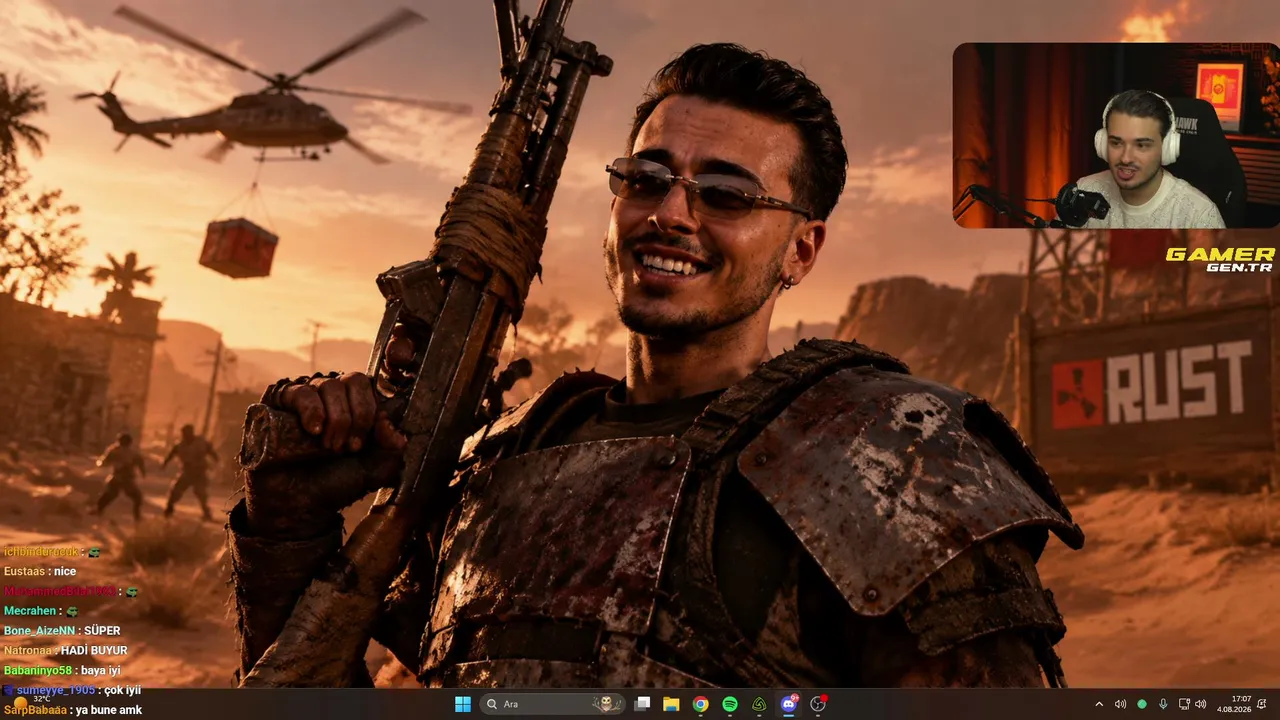The width and height of the screenshot is (1280, 720).
Task: Open Spotify from the taskbar
Action: (730, 704)
